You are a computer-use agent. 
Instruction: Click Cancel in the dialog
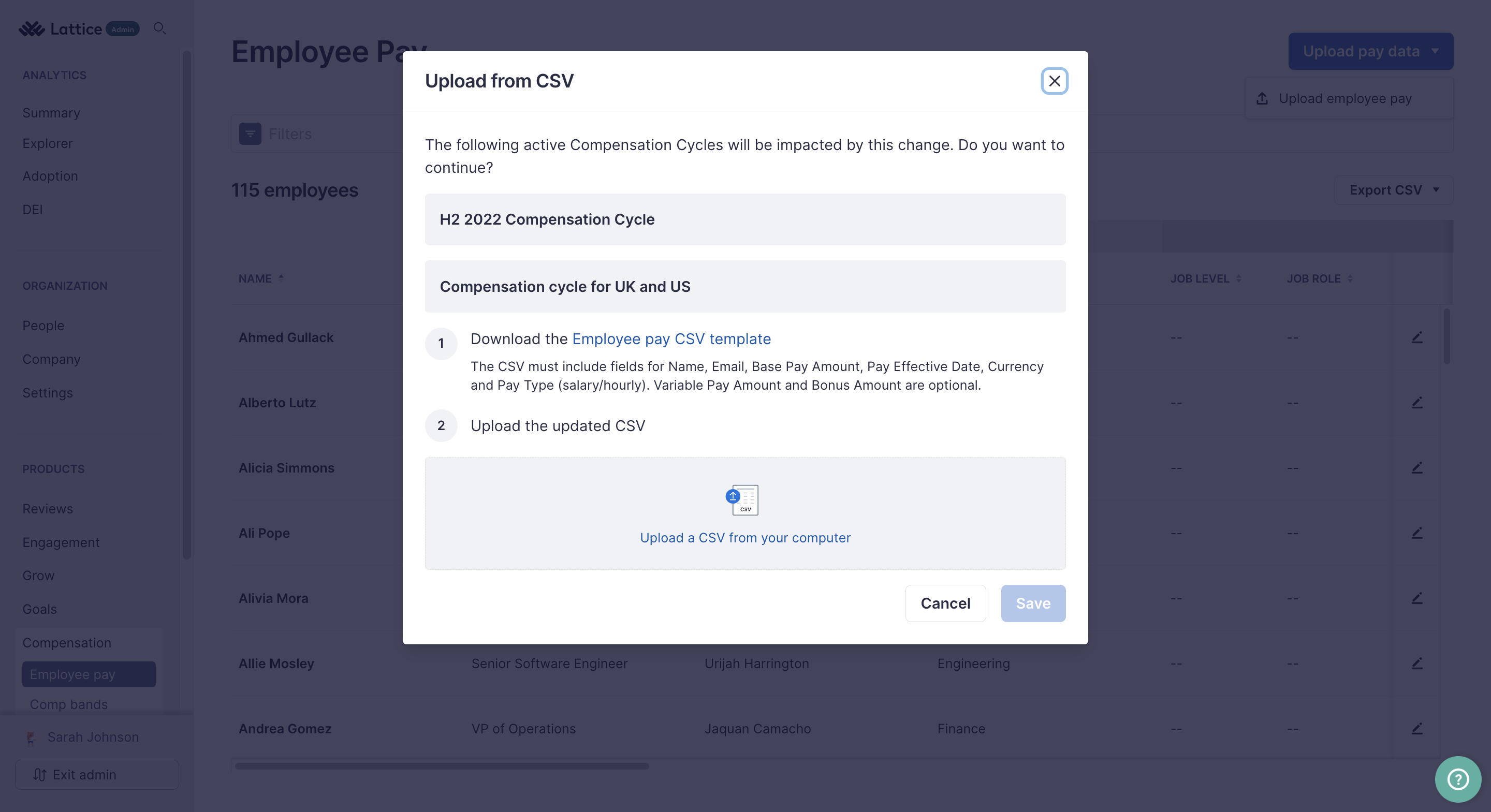945,603
